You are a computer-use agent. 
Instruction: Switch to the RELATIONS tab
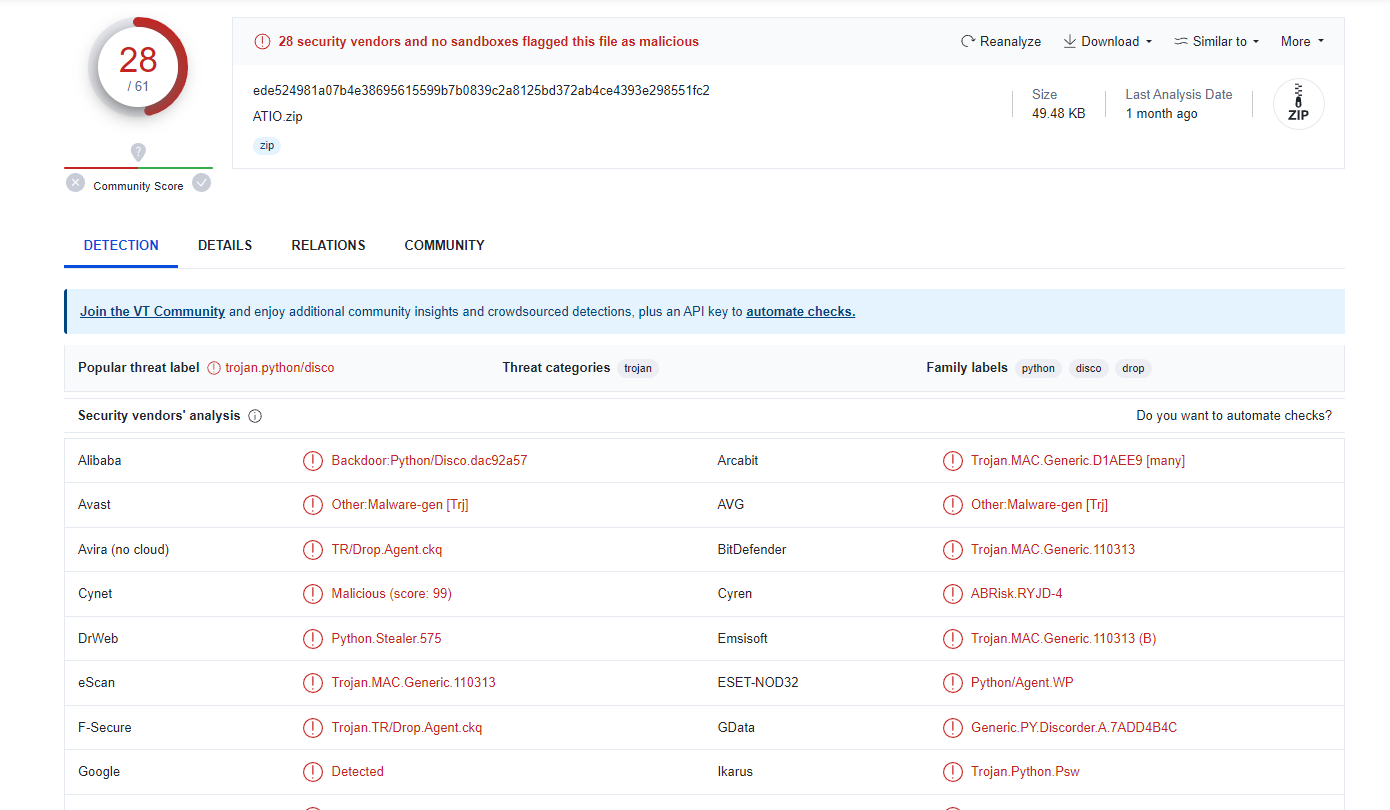(x=328, y=245)
